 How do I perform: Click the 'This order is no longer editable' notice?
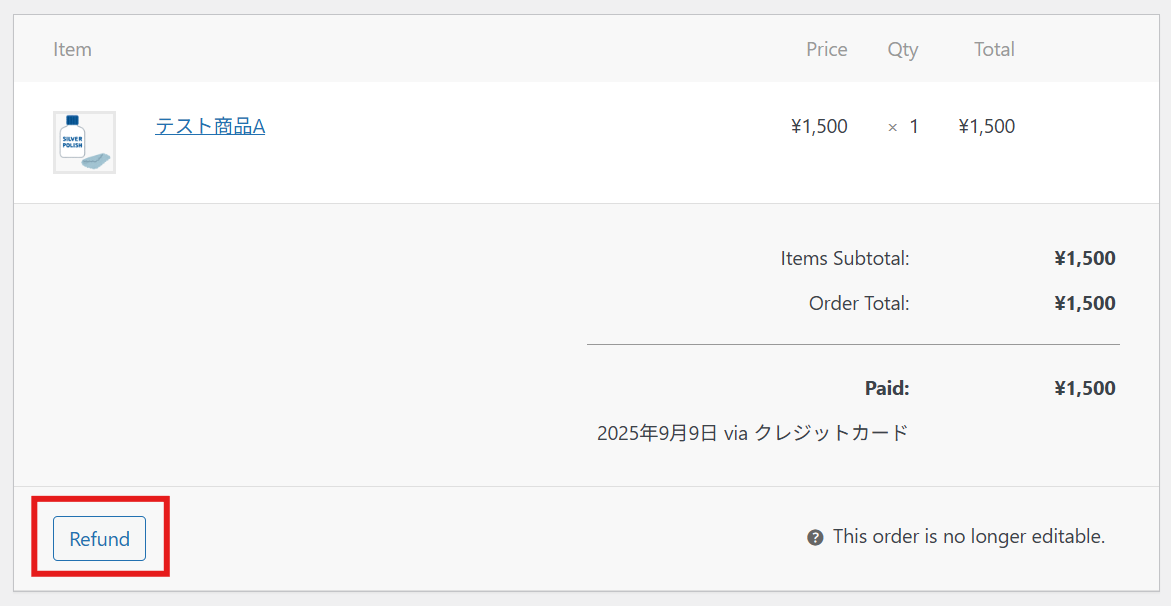(x=968, y=537)
